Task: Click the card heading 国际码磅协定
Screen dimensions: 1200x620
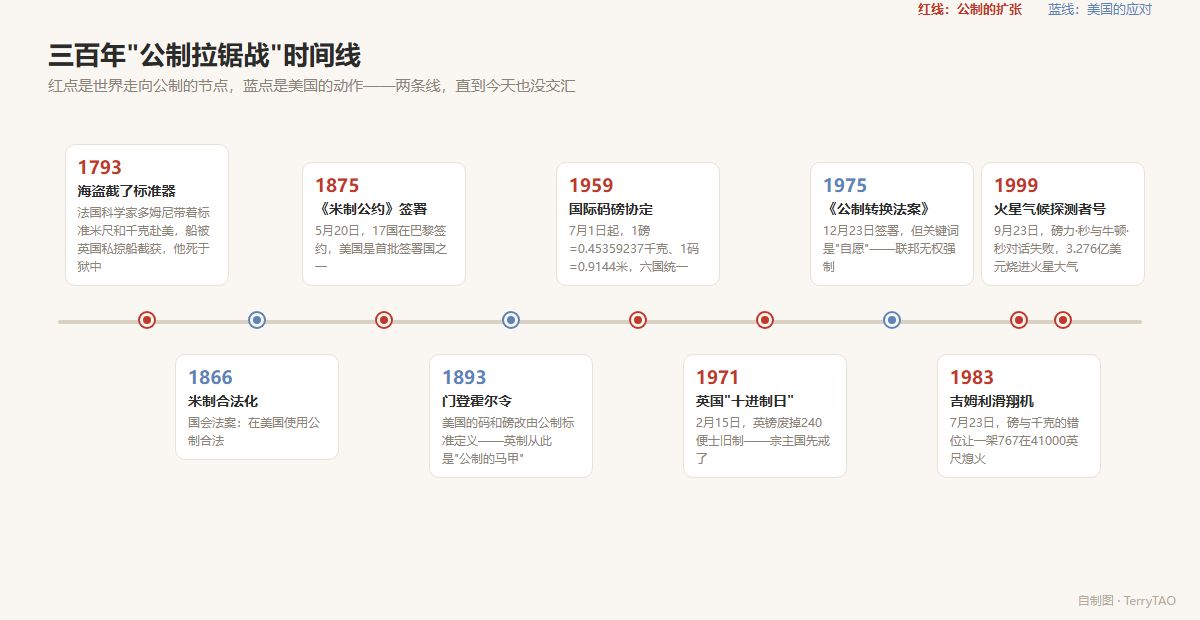Action: pyautogui.click(x=611, y=209)
